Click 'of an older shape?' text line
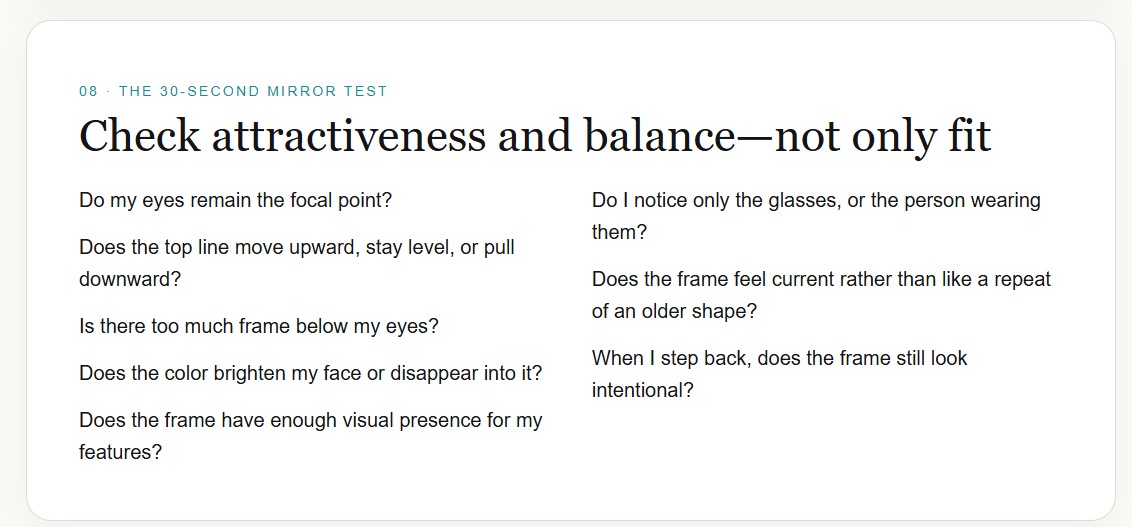 tap(674, 311)
